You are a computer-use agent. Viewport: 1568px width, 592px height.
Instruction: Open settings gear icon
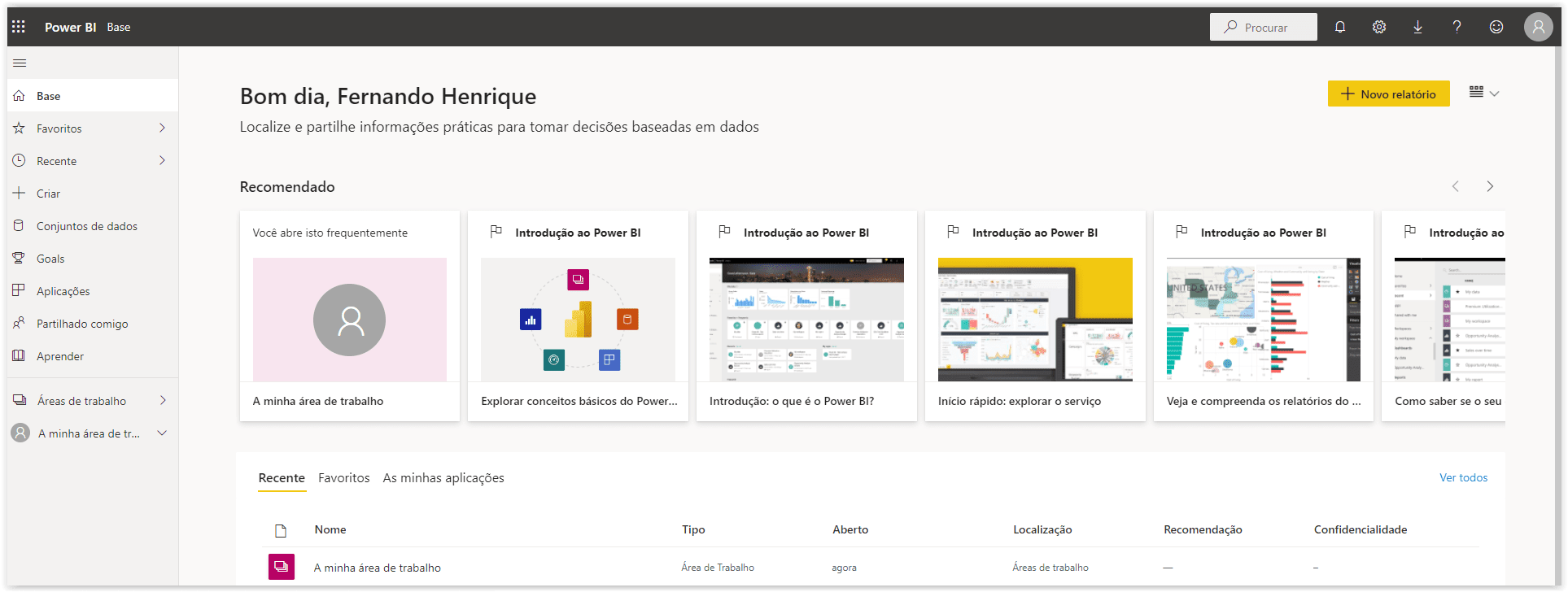1379,27
